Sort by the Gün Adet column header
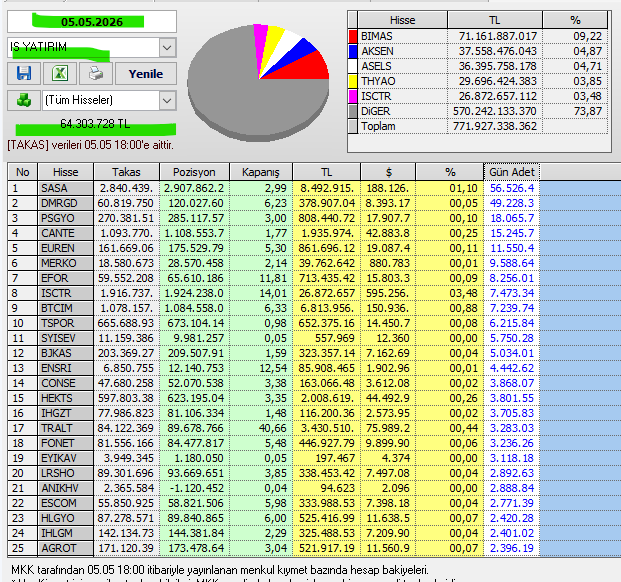Viewport: 621px width, 582px height. click(x=511, y=172)
